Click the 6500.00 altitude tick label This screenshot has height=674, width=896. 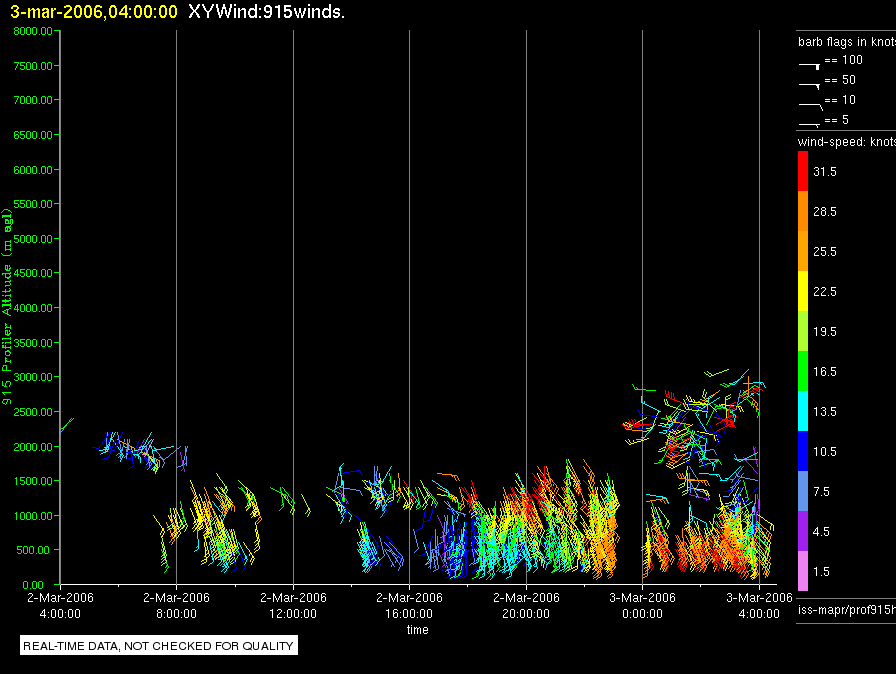(x=33, y=135)
